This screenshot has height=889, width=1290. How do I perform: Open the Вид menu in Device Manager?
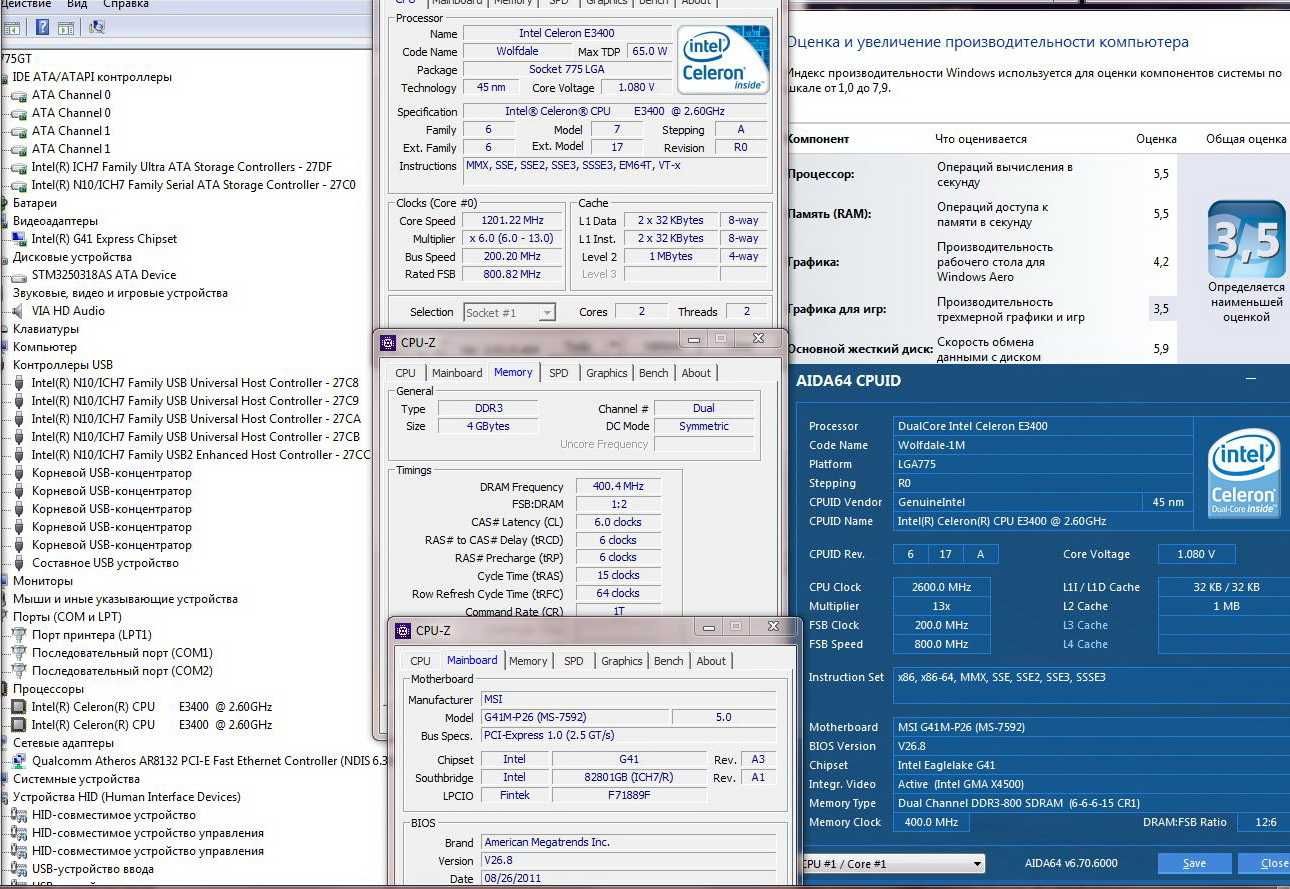(x=77, y=4)
